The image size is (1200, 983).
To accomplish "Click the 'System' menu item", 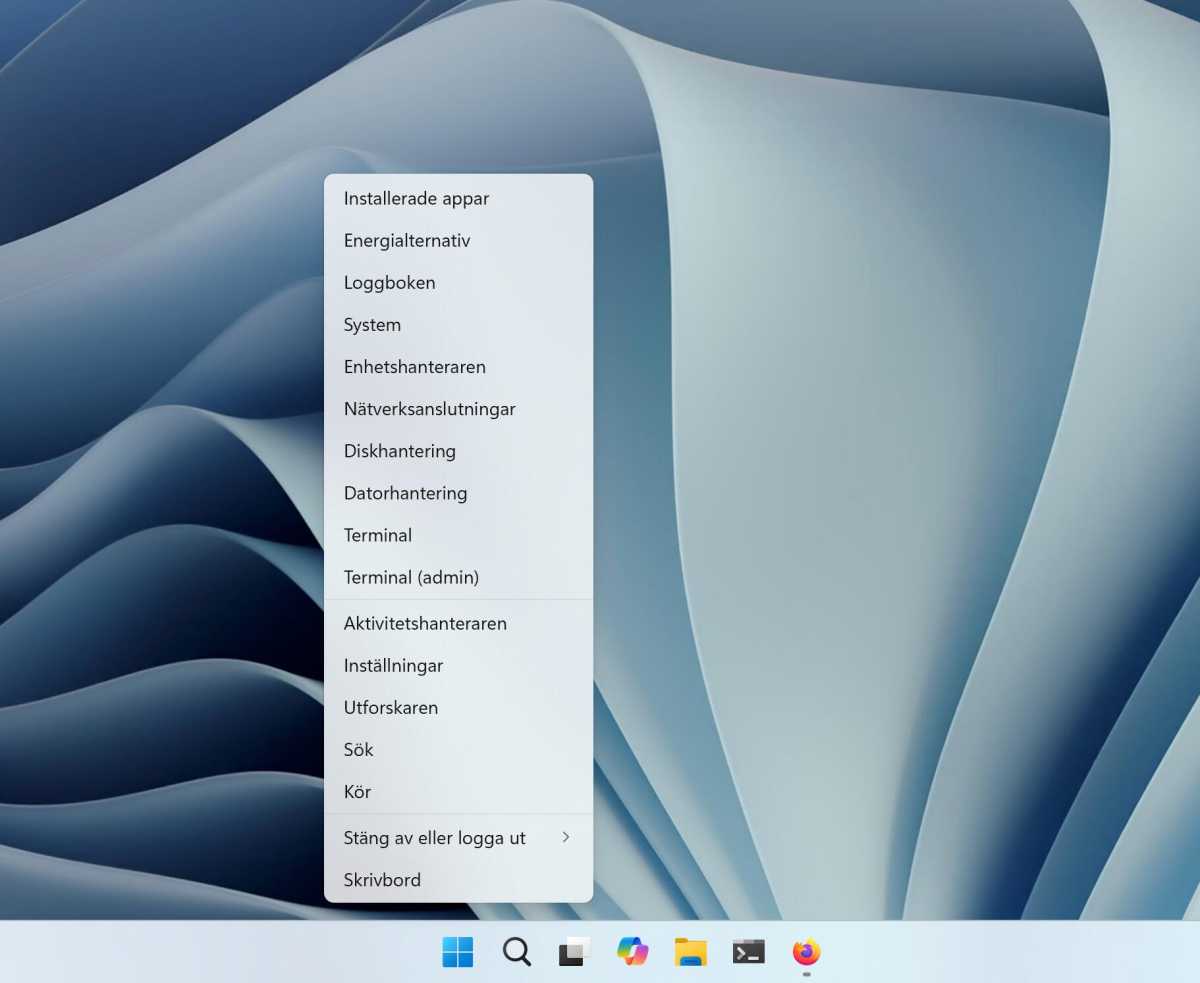I will [372, 325].
